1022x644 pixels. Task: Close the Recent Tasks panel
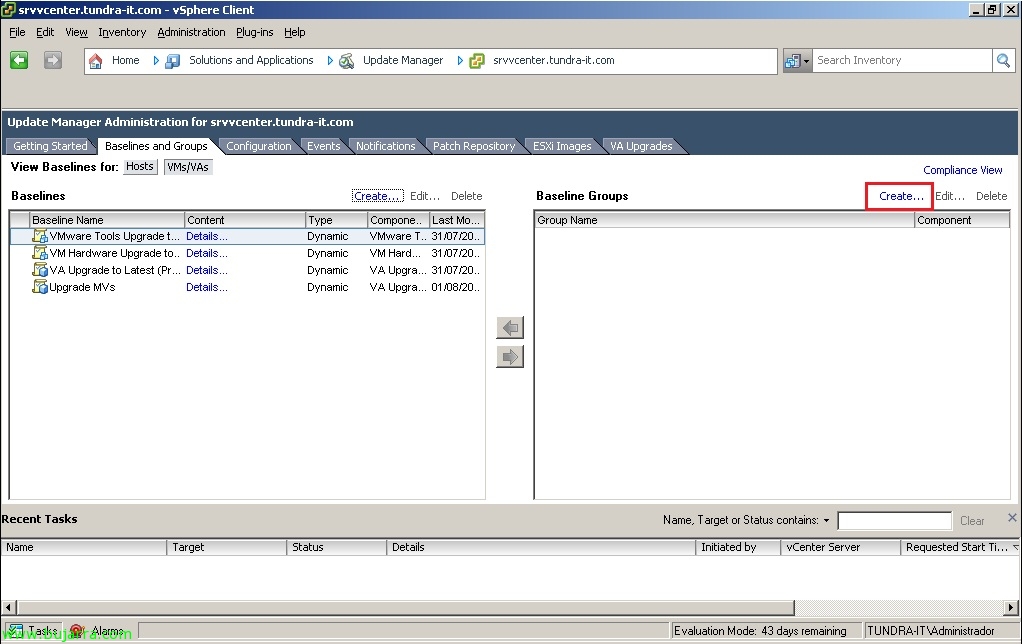1012,518
